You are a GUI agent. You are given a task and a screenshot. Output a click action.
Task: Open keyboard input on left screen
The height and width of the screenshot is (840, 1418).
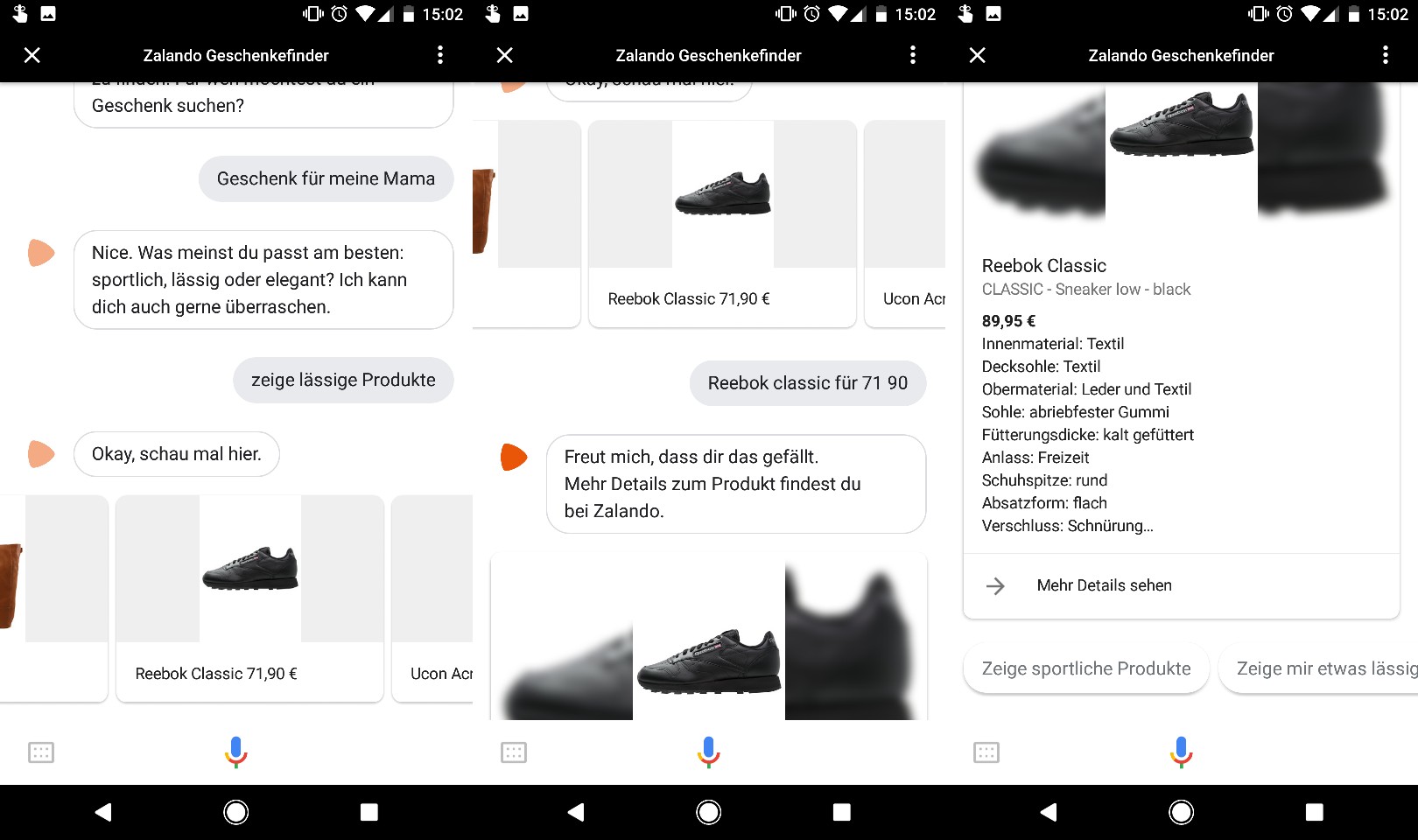41,752
